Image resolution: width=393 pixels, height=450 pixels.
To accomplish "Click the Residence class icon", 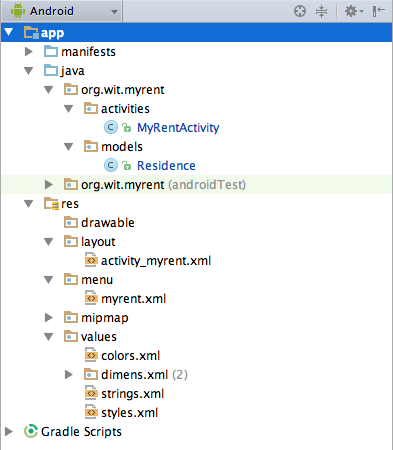I will pos(111,165).
